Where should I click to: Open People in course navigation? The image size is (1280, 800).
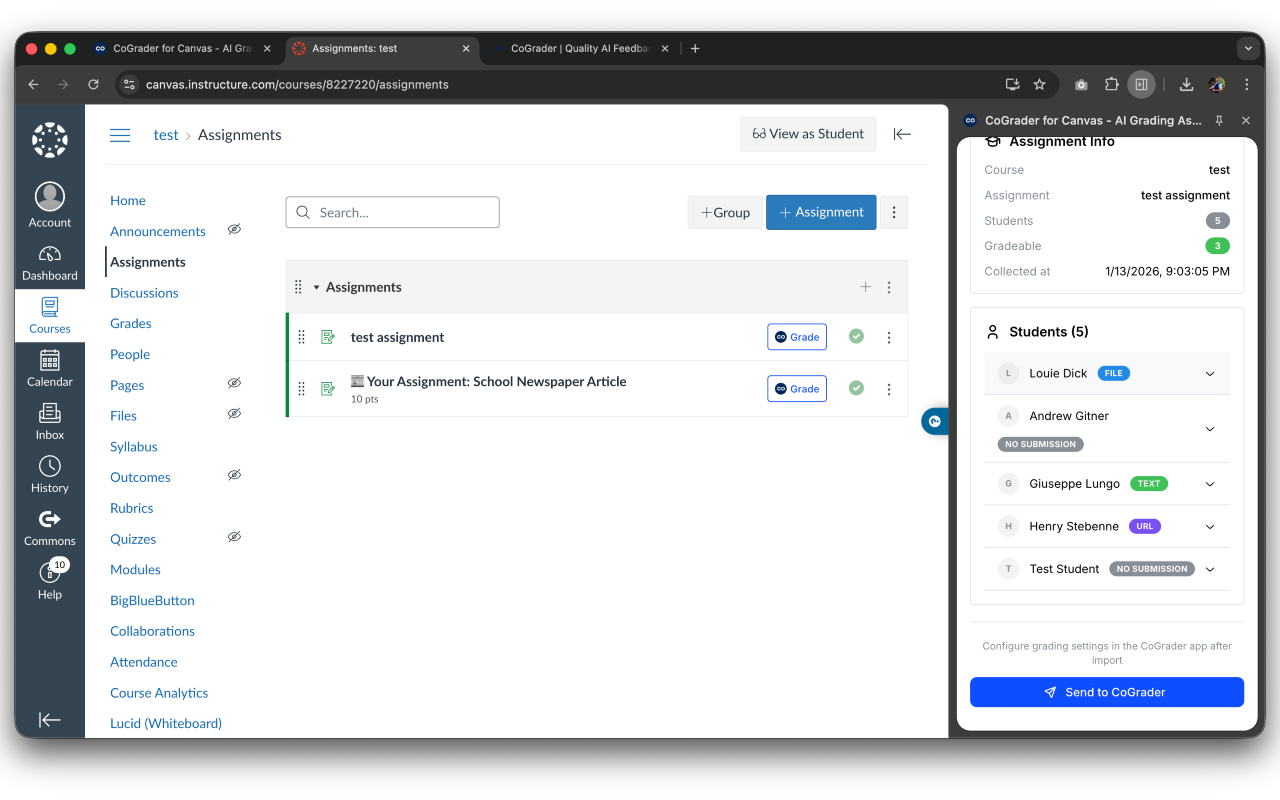(130, 354)
